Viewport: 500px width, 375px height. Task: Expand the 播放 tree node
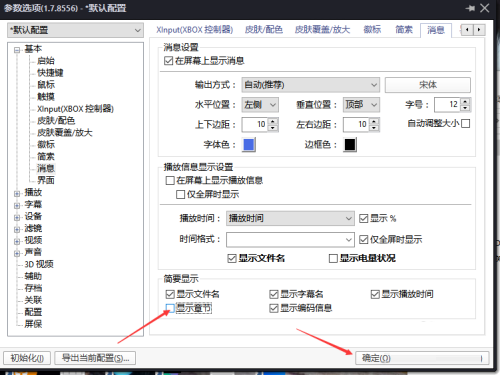point(17,194)
